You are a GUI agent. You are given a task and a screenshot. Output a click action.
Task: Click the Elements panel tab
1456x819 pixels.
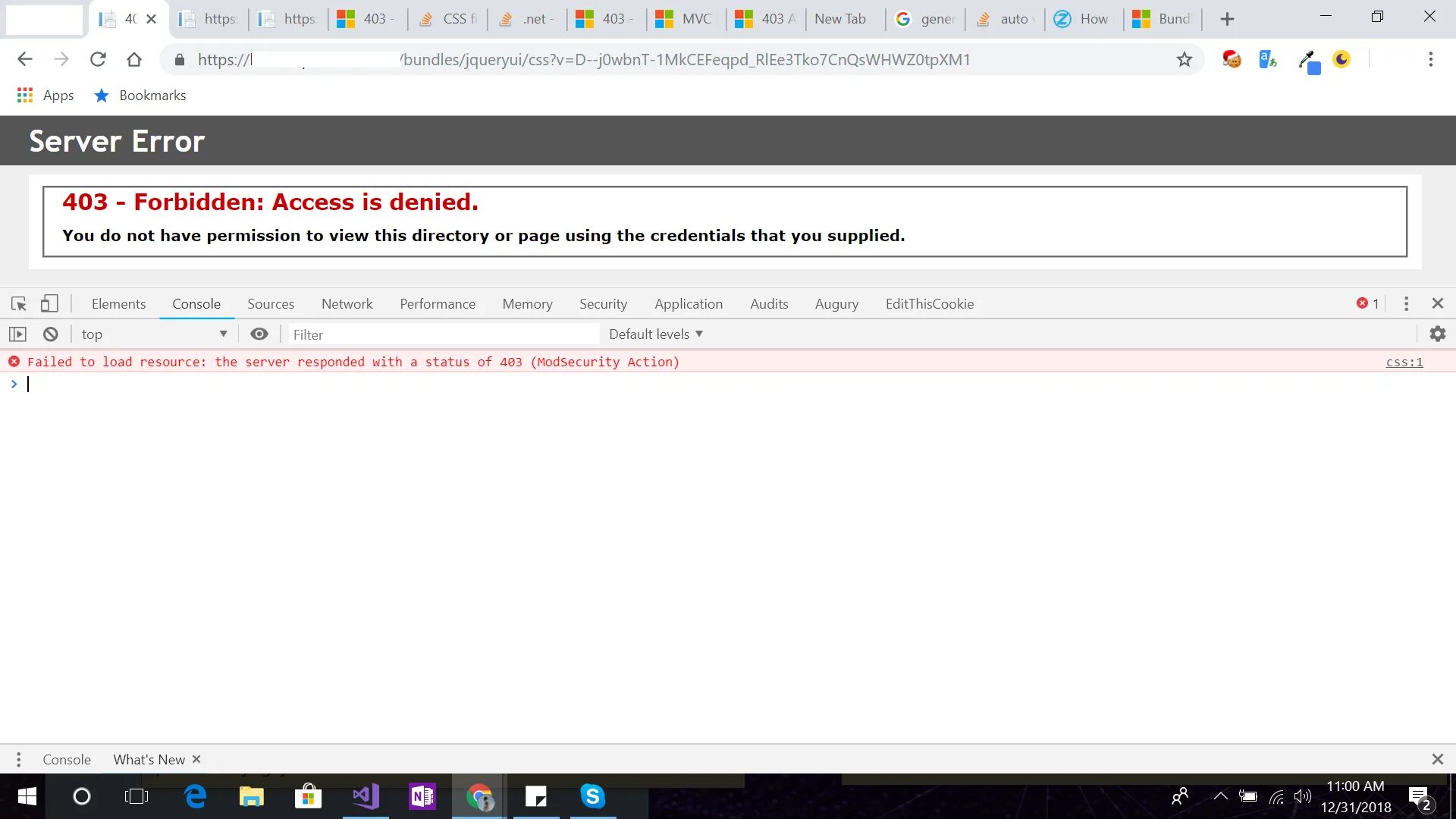[119, 304]
